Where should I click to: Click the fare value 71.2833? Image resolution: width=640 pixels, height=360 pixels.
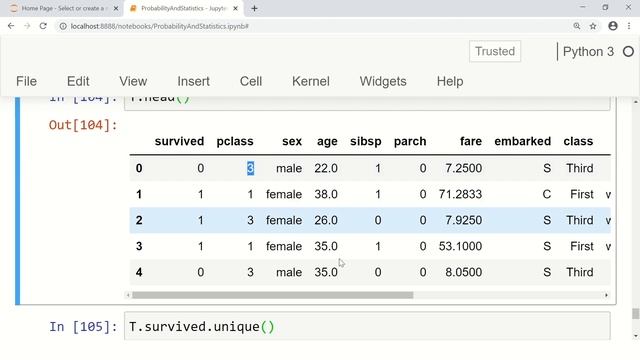coord(460,194)
